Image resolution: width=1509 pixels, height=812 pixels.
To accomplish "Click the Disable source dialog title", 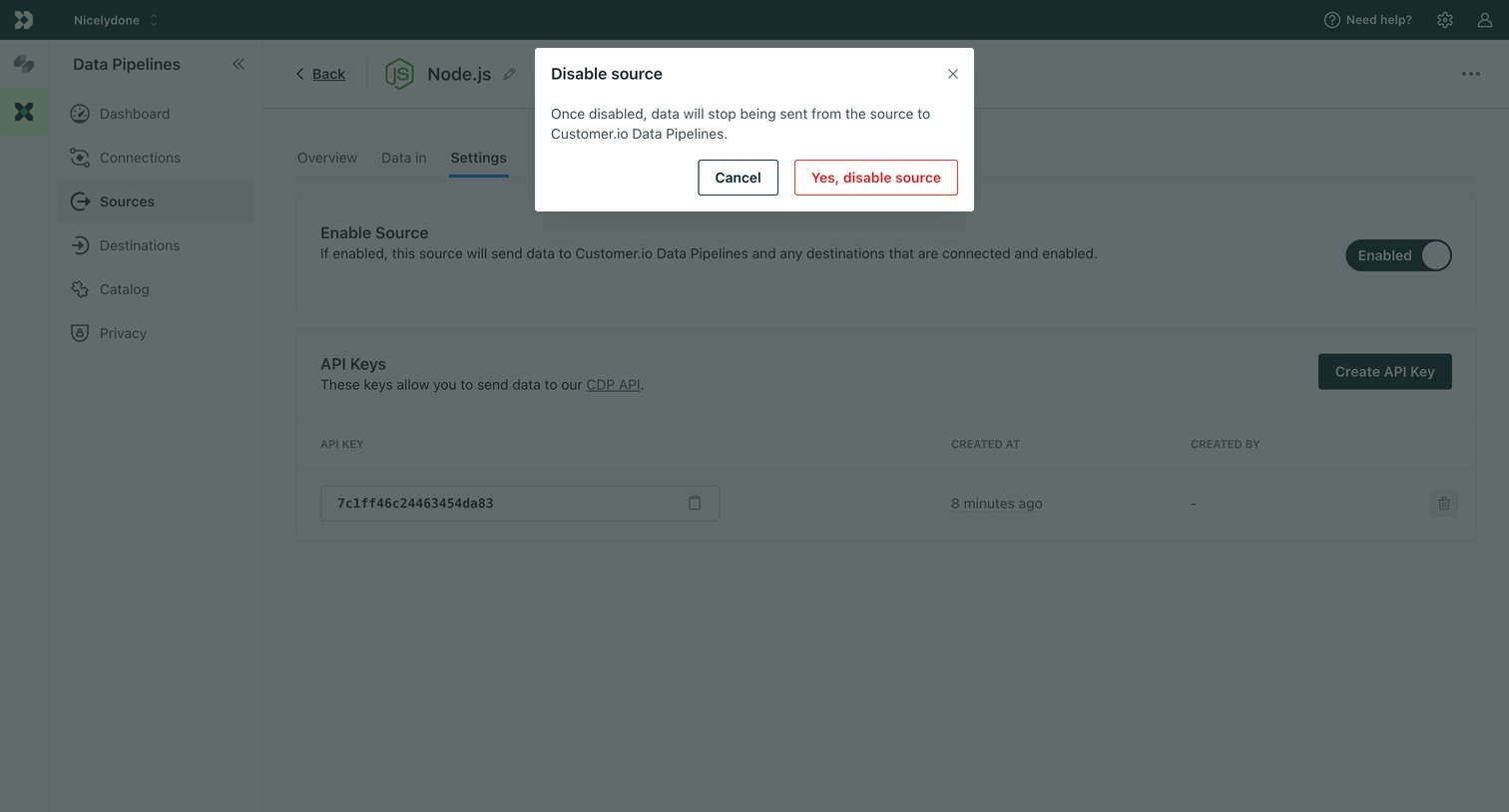I will tap(607, 74).
